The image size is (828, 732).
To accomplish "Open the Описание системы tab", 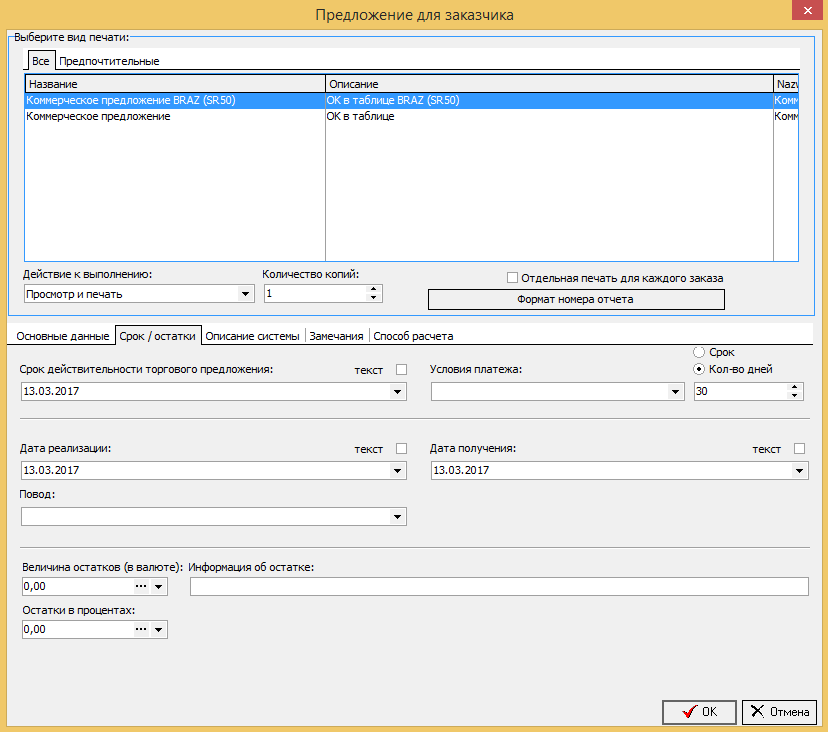I will click(252, 336).
